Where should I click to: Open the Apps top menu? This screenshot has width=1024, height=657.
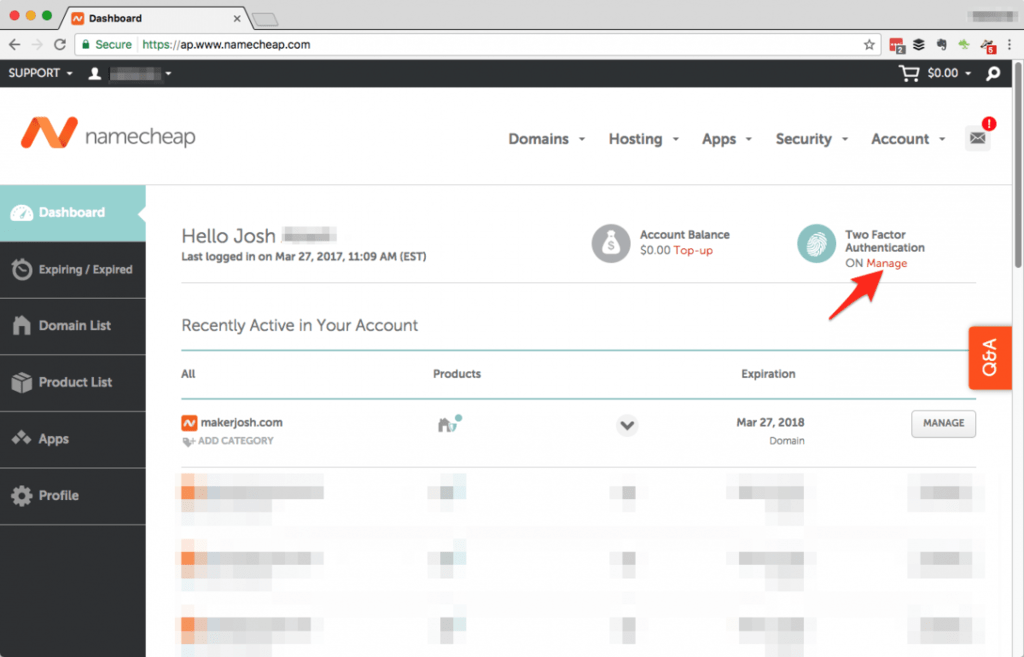tap(727, 139)
